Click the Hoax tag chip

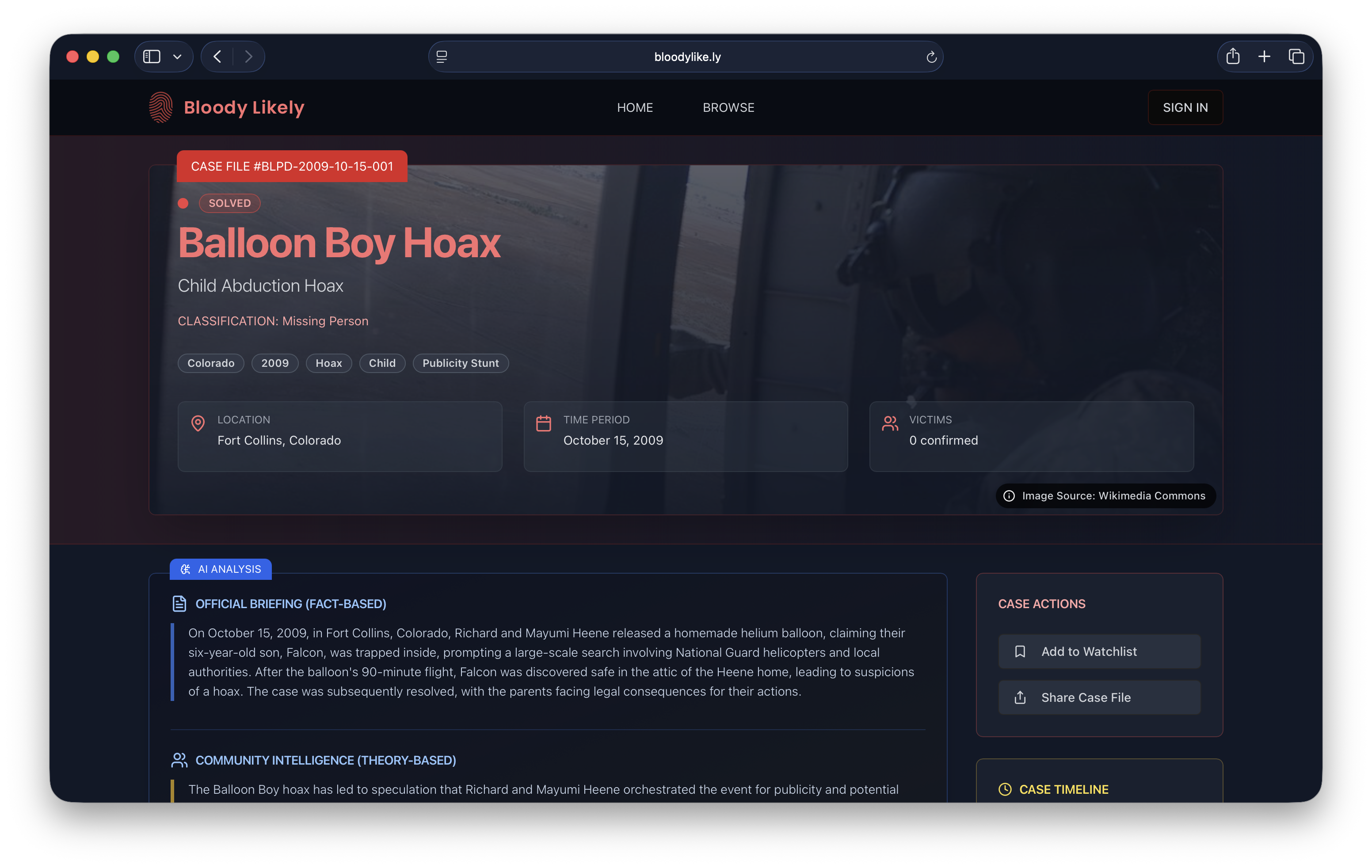329,363
